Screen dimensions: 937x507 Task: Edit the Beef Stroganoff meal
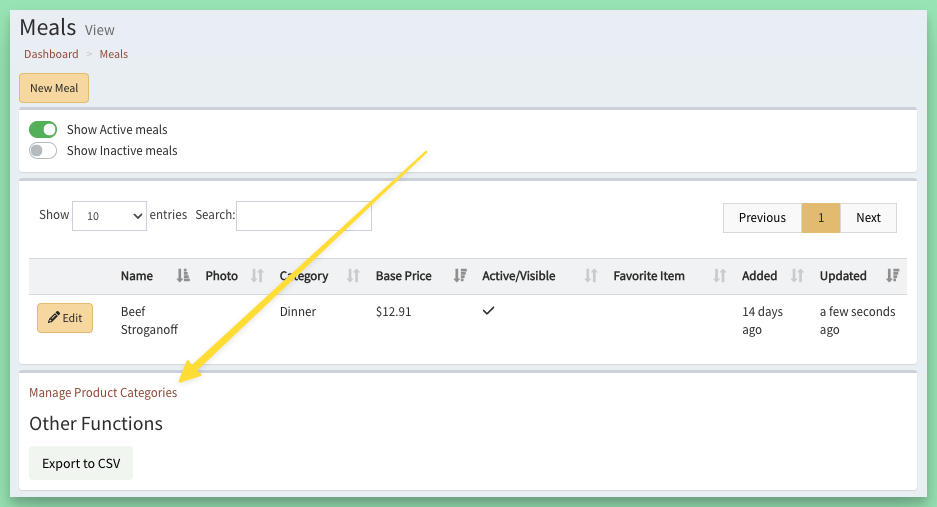[65, 317]
